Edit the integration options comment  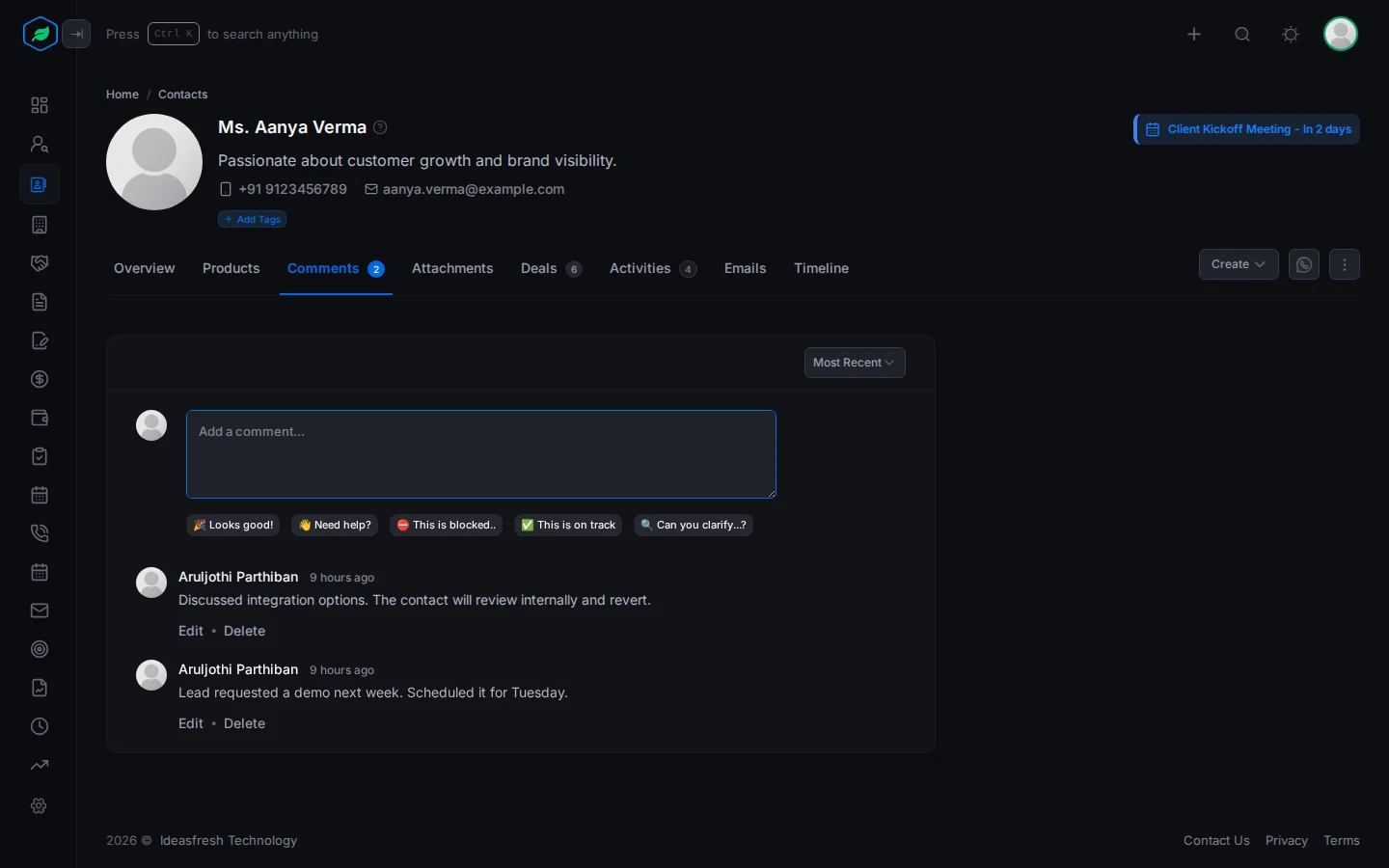click(191, 631)
